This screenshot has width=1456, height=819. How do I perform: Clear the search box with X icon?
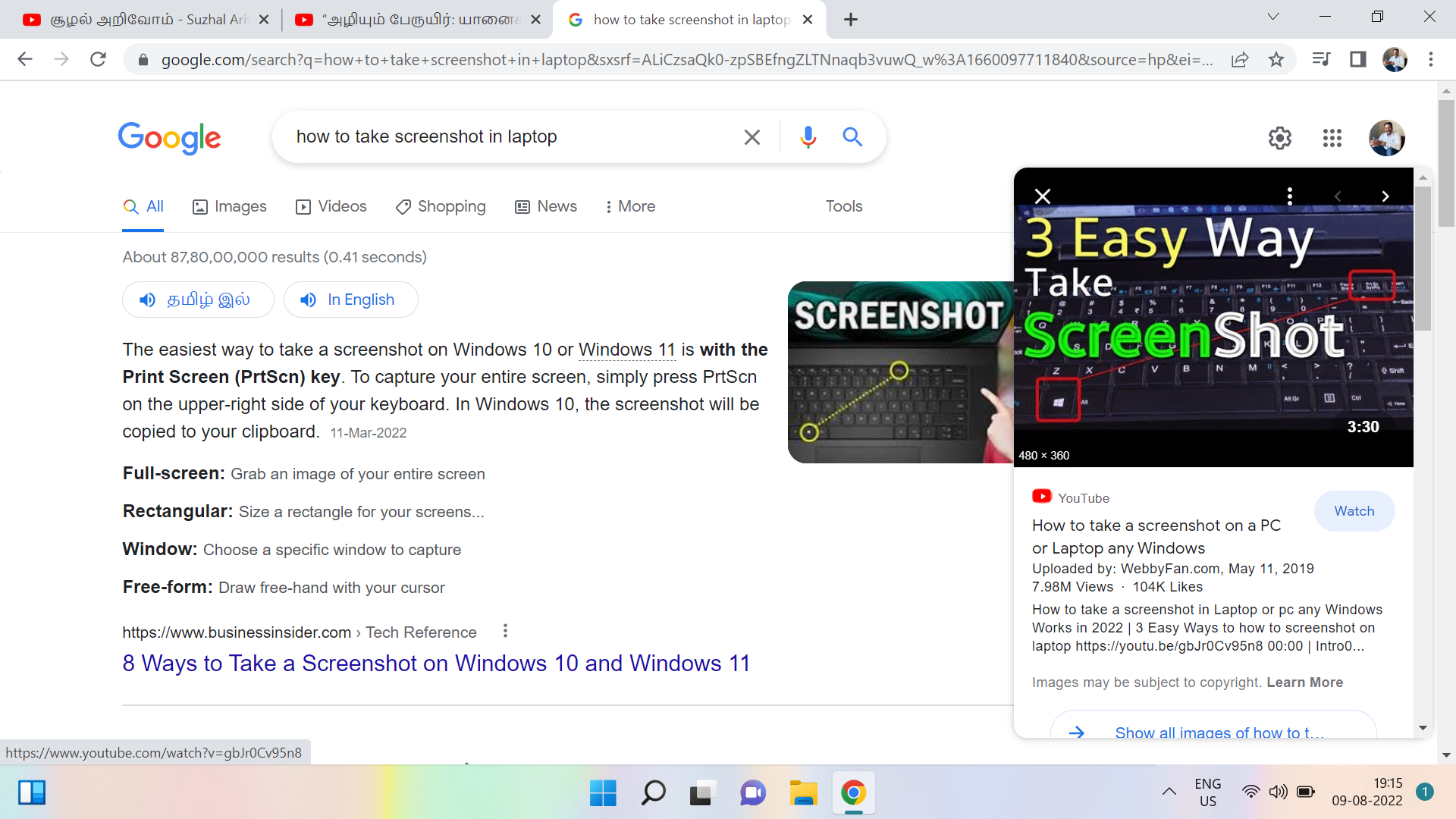(752, 137)
